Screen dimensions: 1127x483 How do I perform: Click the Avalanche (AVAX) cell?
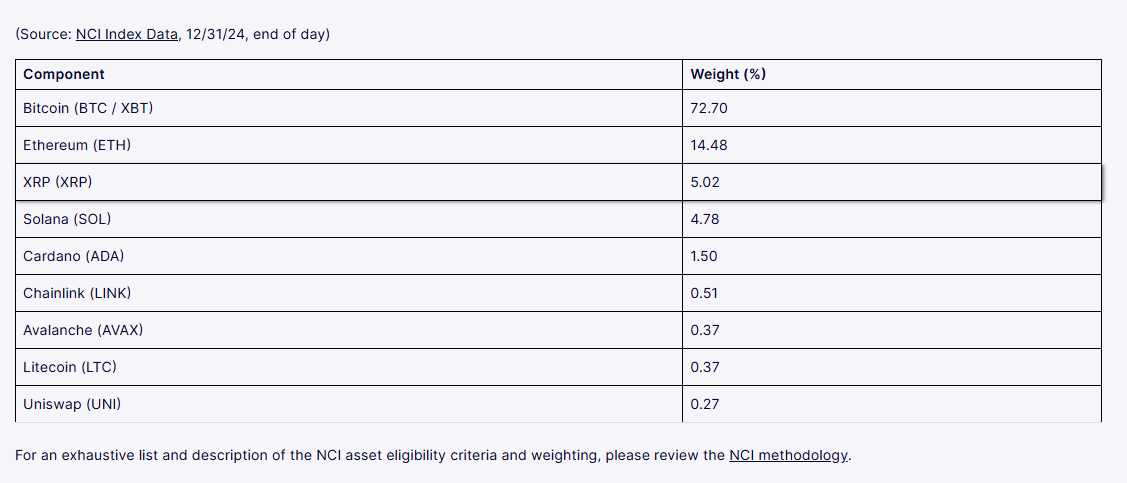(x=82, y=330)
